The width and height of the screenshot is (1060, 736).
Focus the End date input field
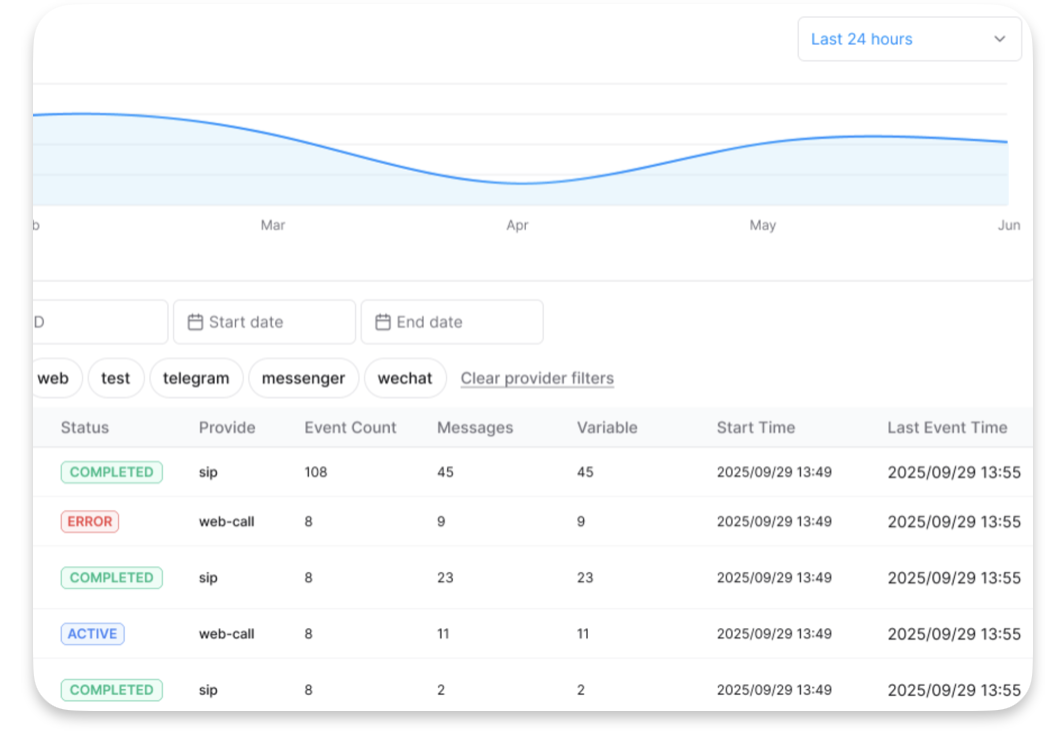pyautogui.click(x=460, y=322)
